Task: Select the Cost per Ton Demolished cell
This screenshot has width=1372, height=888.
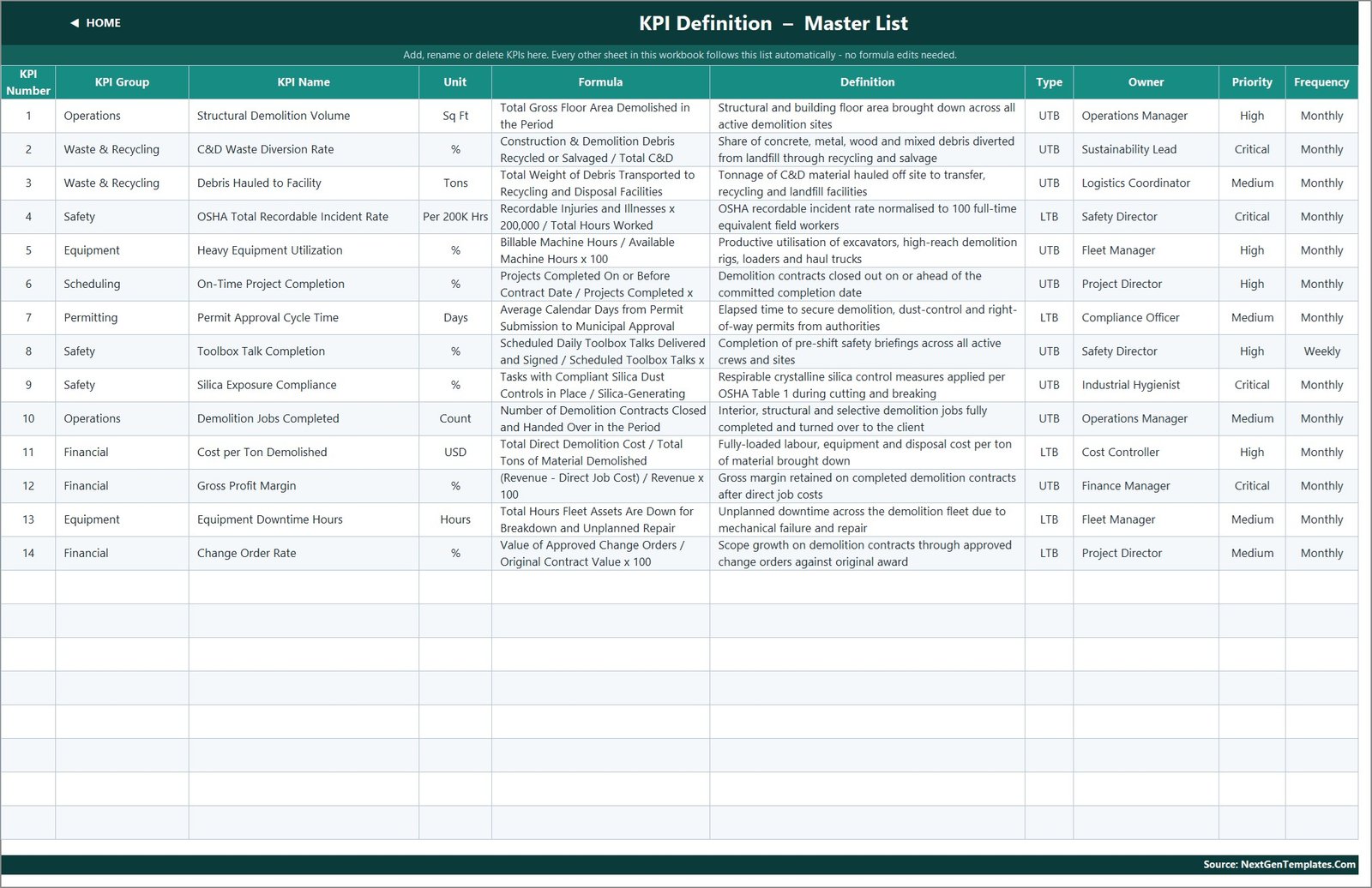Action: click(x=304, y=452)
